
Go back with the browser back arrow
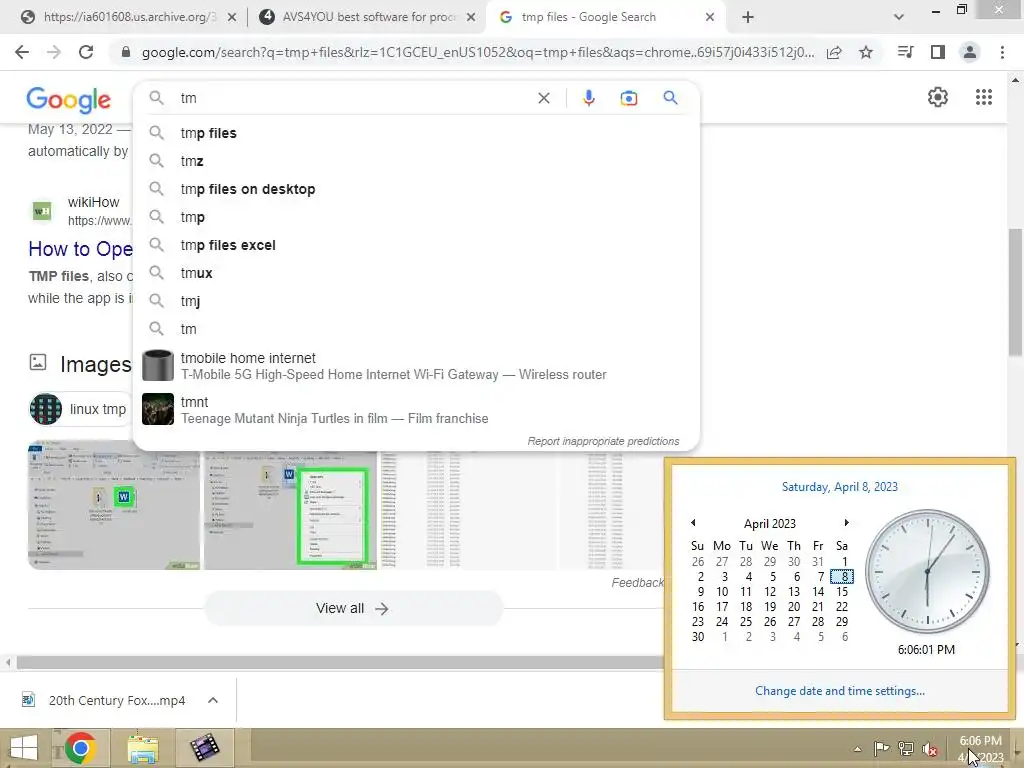[x=22, y=52]
